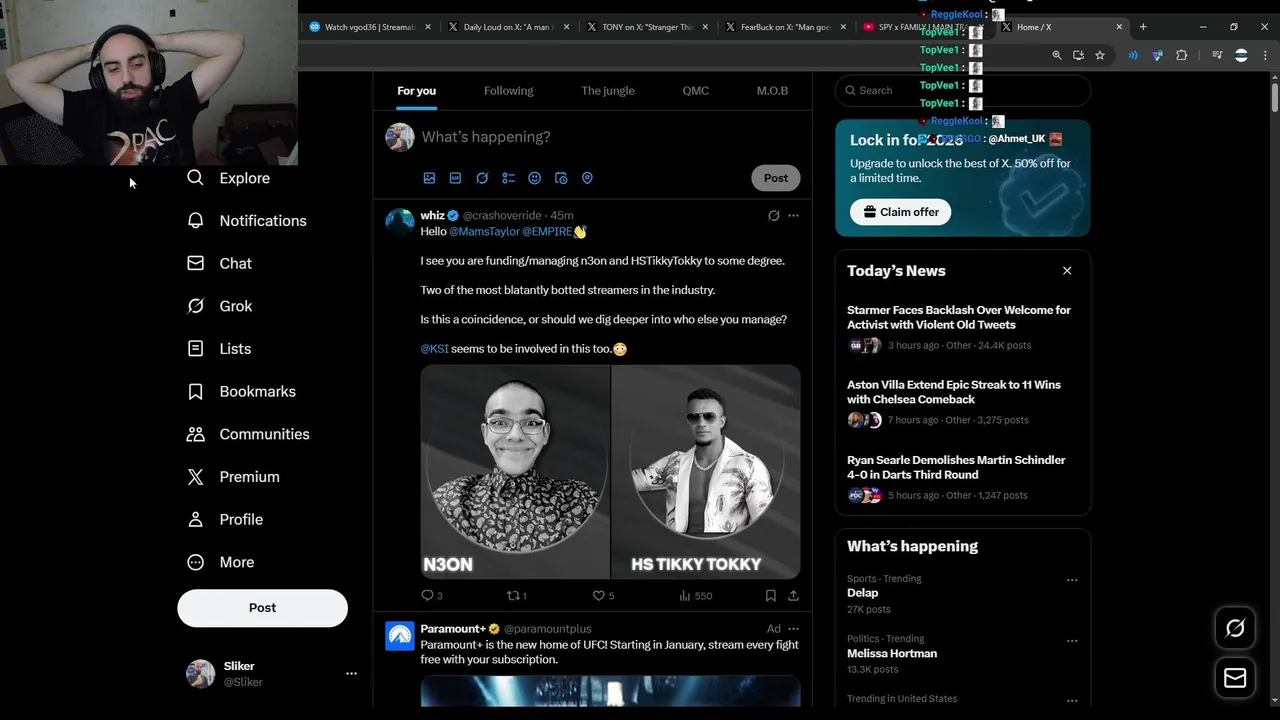1280x720 pixels.
Task: Click the large sidebar Post button
Action: pyautogui.click(x=263, y=608)
